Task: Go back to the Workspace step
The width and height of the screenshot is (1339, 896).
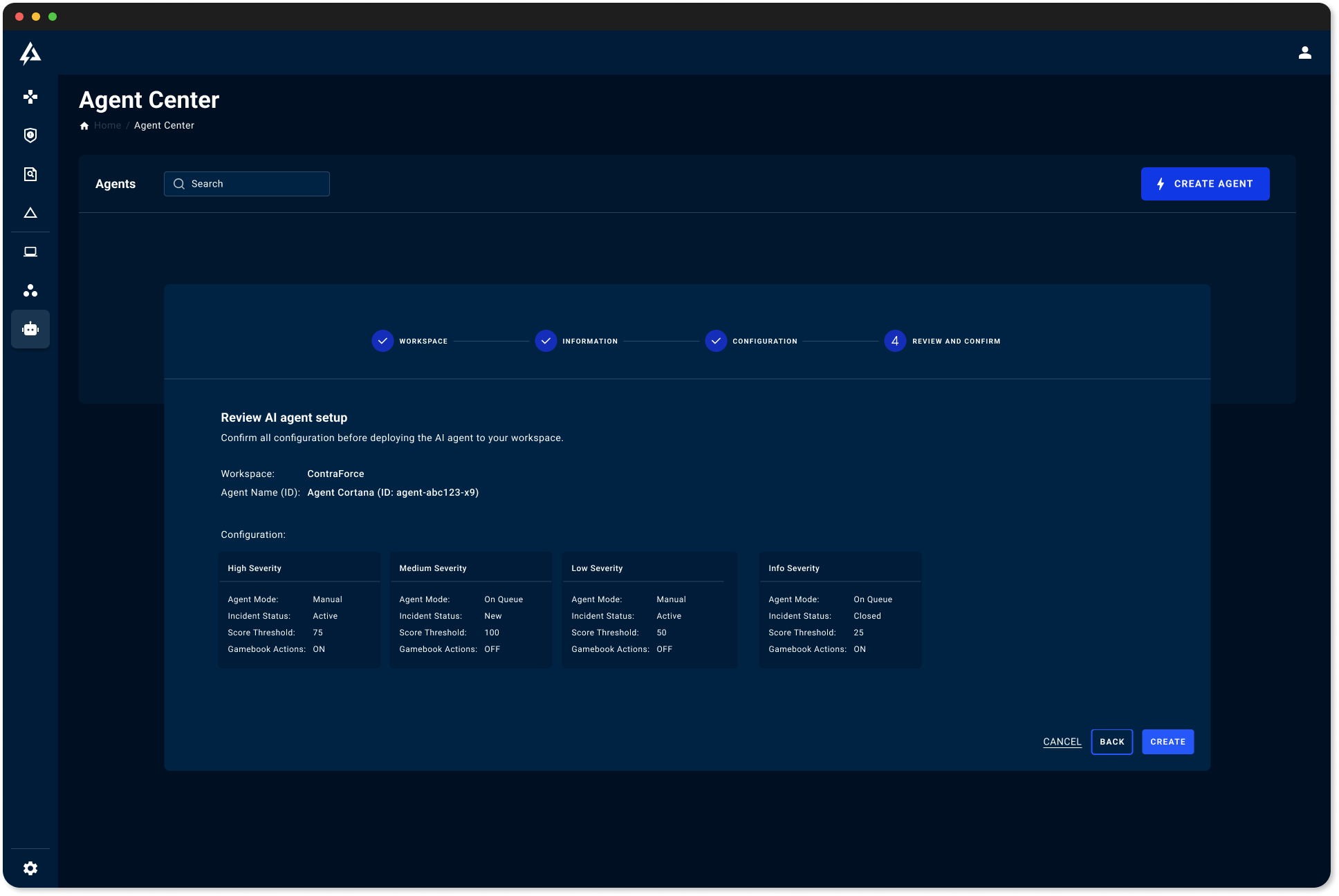Action: pos(382,341)
